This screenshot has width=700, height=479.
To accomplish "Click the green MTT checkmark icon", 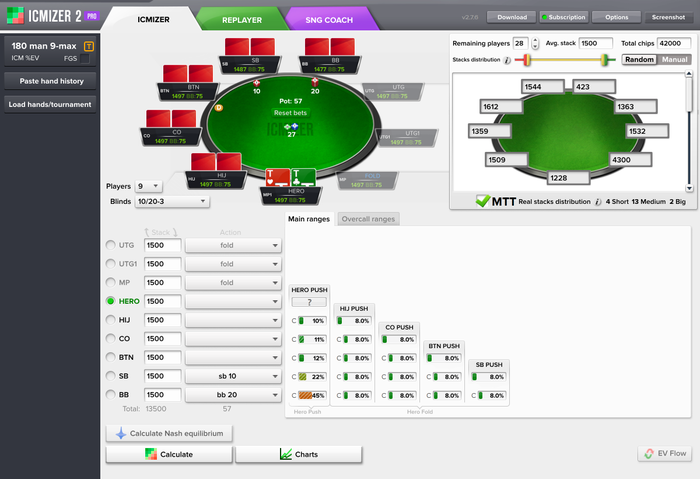I will [x=483, y=201].
